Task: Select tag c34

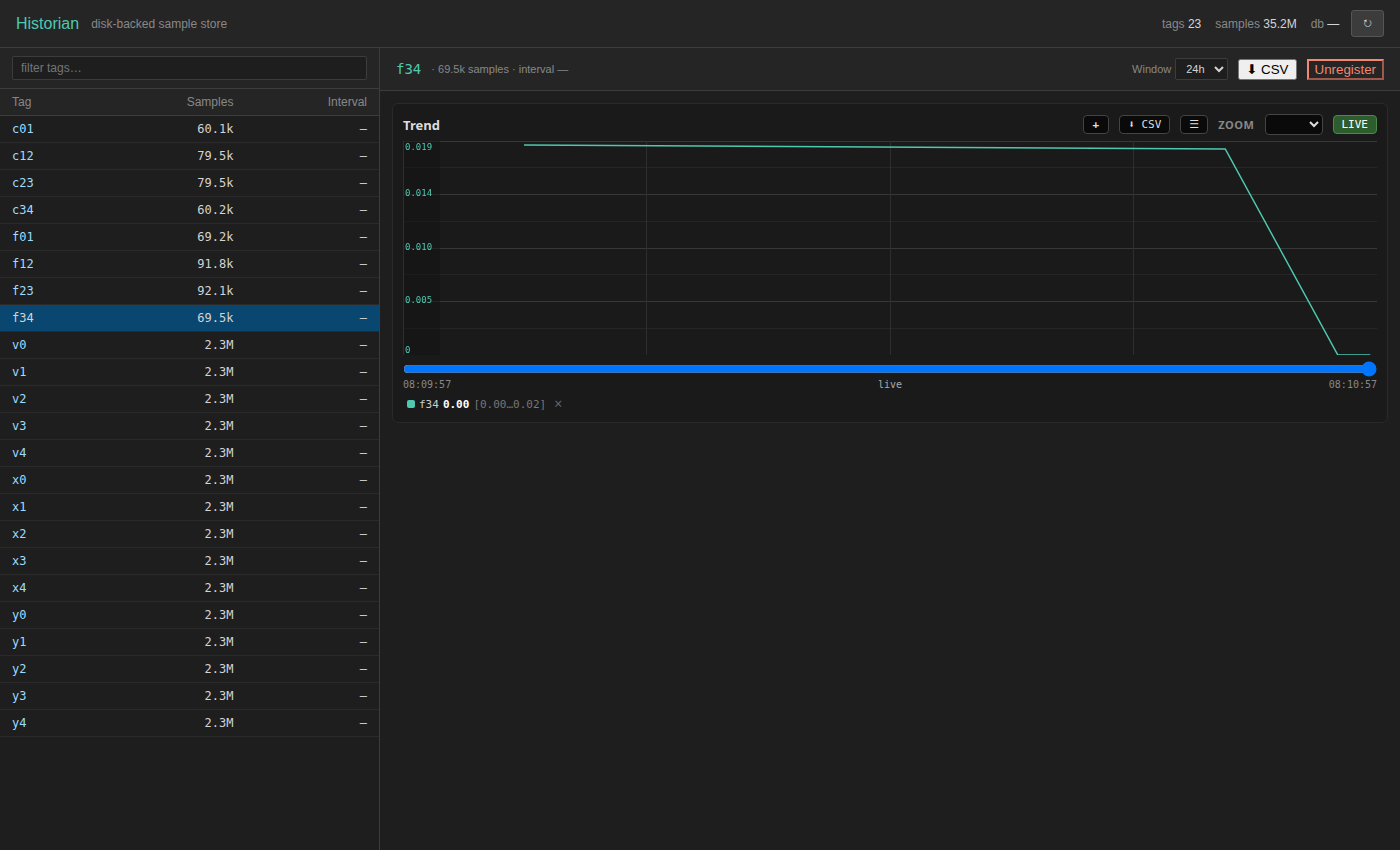Action: pyautogui.click(x=189, y=210)
